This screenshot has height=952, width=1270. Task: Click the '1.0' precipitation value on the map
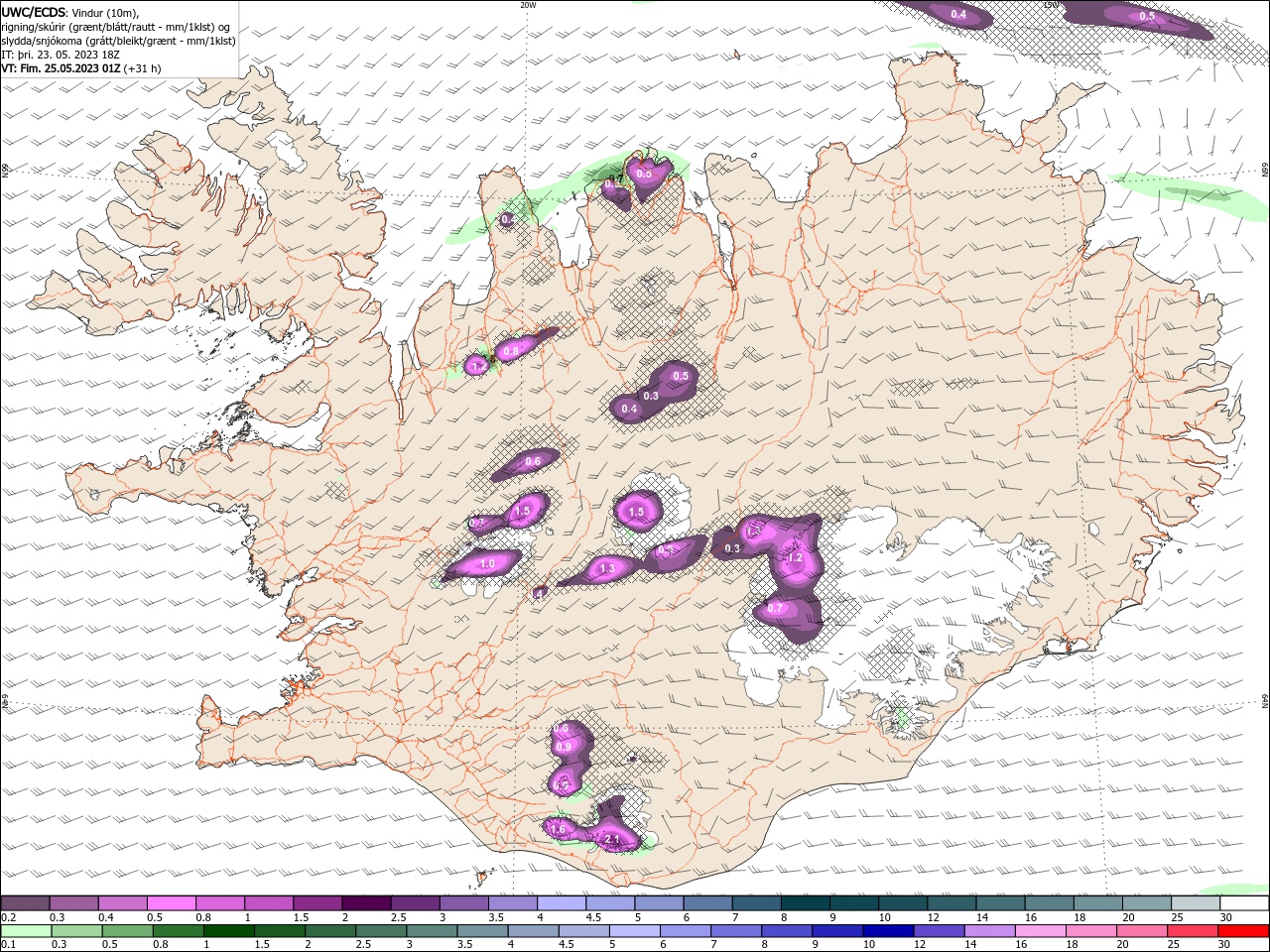487,563
